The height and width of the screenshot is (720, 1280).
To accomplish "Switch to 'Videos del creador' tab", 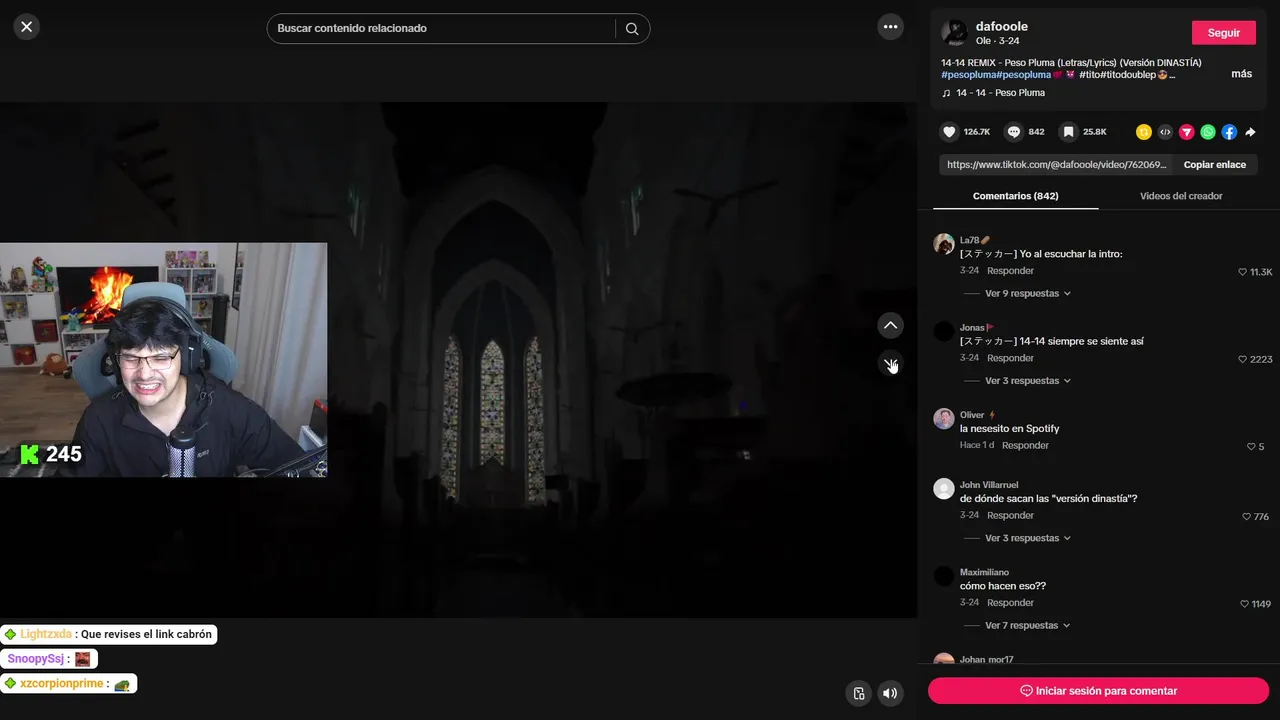I will [x=1181, y=196].
